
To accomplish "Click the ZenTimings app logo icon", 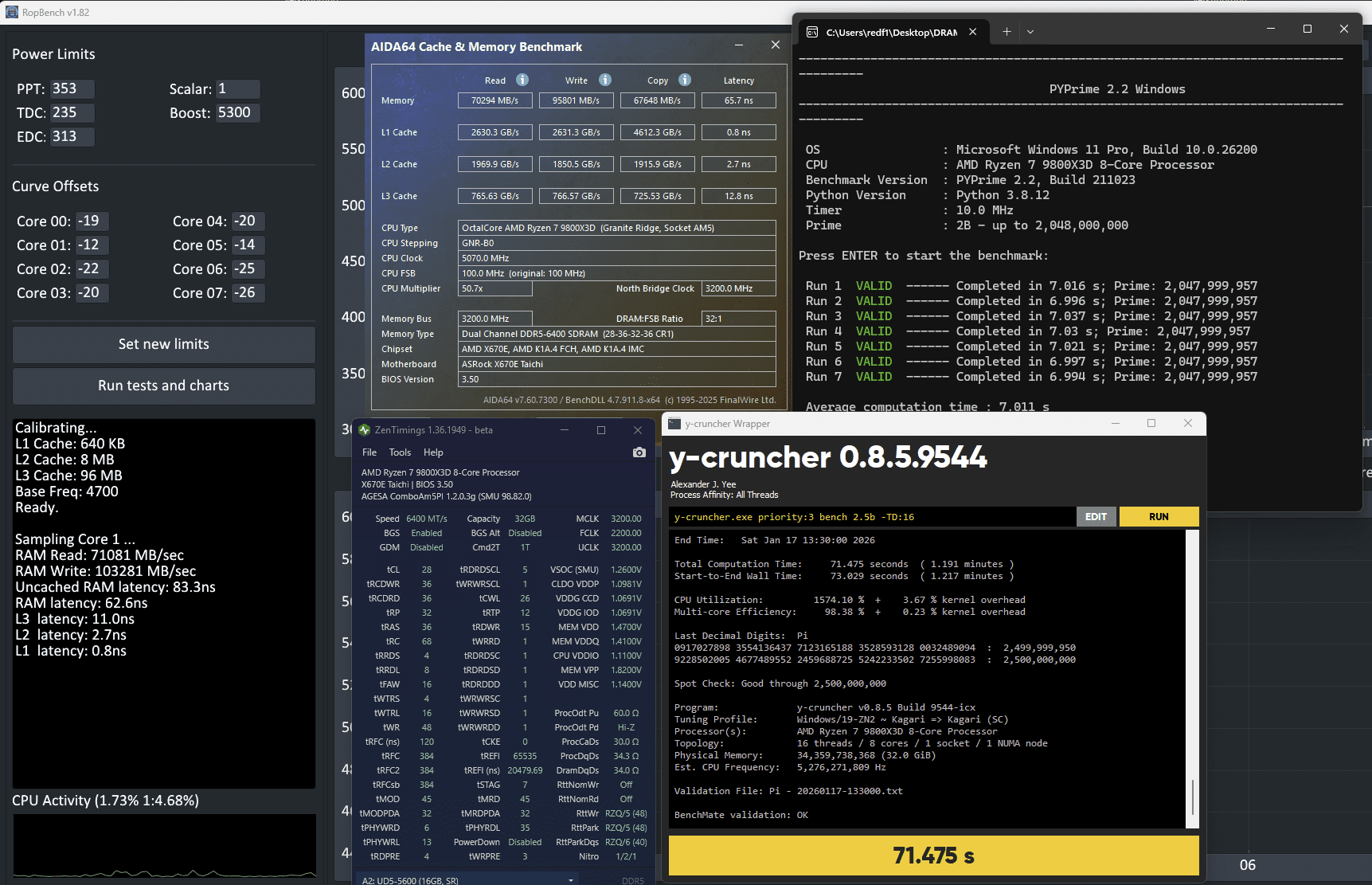I will click(x=365, y=430).
